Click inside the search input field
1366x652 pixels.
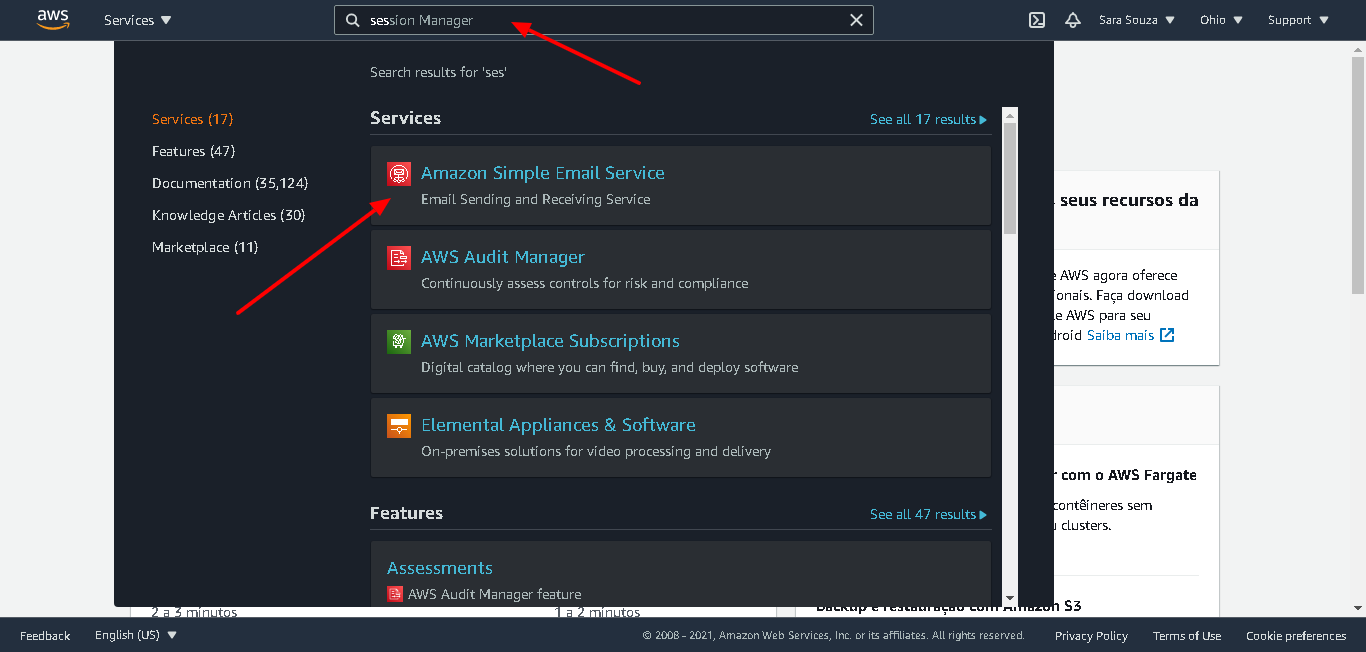tap(604, 20)
